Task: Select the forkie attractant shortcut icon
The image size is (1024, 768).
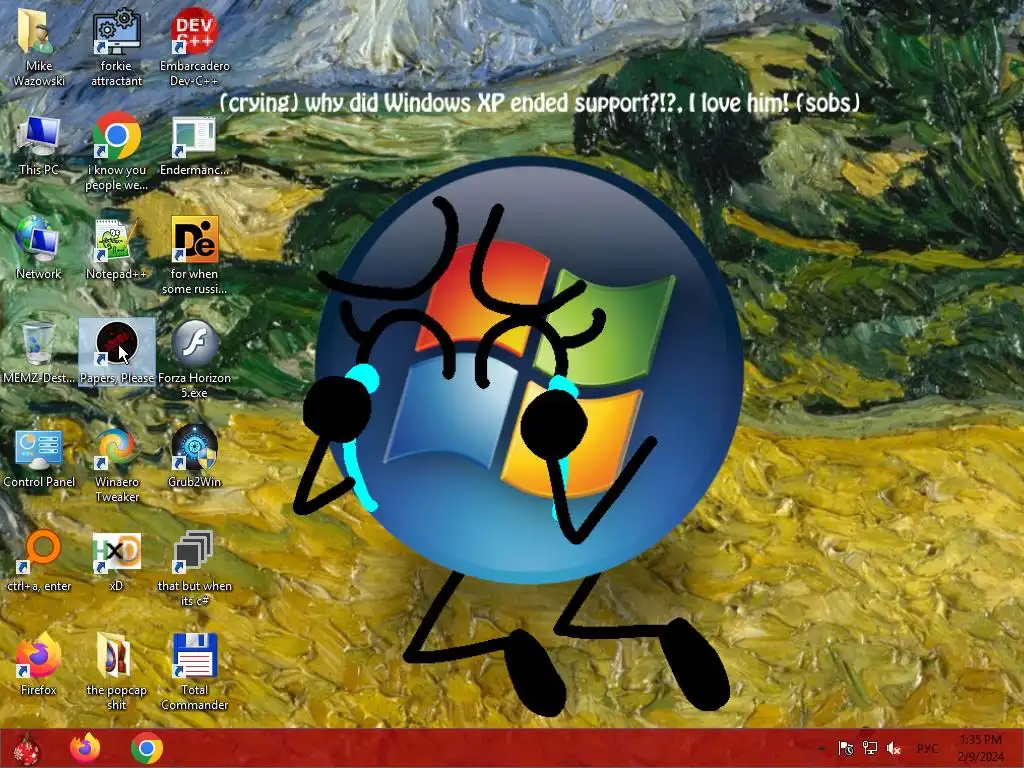Action: coord(116,47)
